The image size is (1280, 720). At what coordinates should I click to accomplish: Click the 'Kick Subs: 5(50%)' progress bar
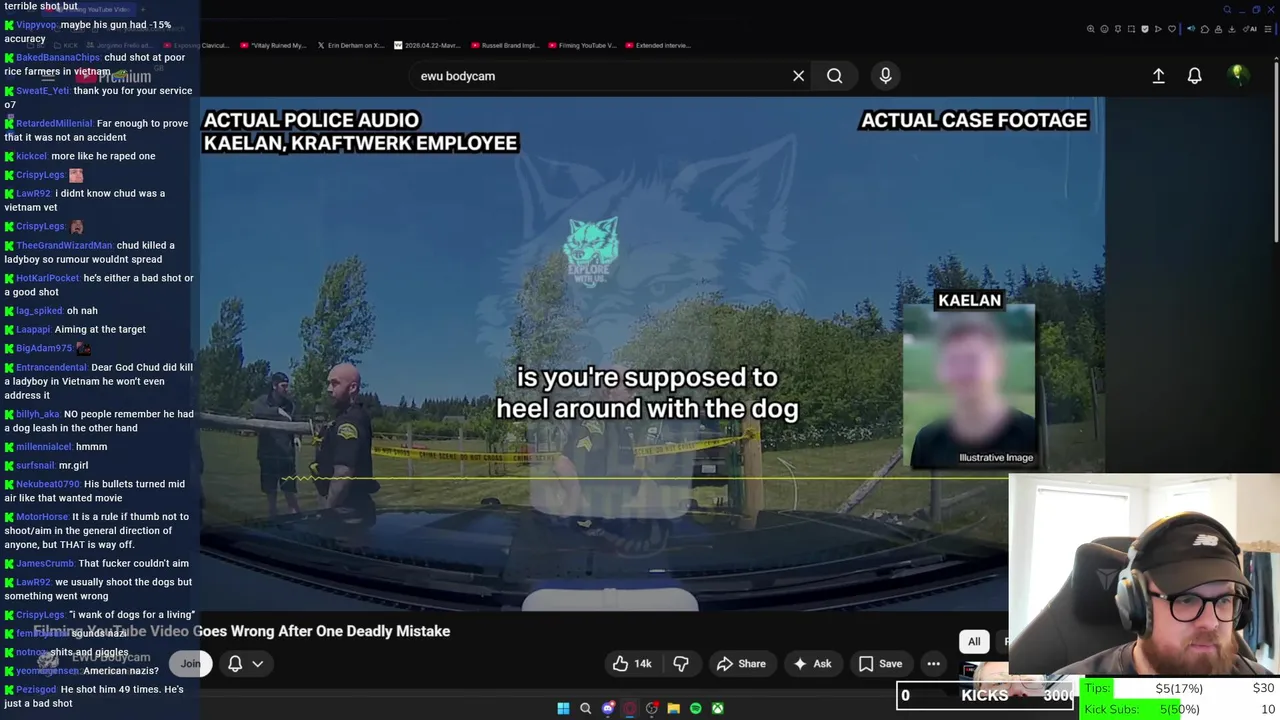1180,709
